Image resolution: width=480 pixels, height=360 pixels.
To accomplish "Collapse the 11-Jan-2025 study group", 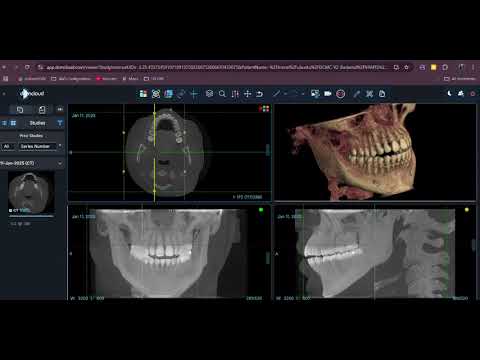I will click(60, 163).
